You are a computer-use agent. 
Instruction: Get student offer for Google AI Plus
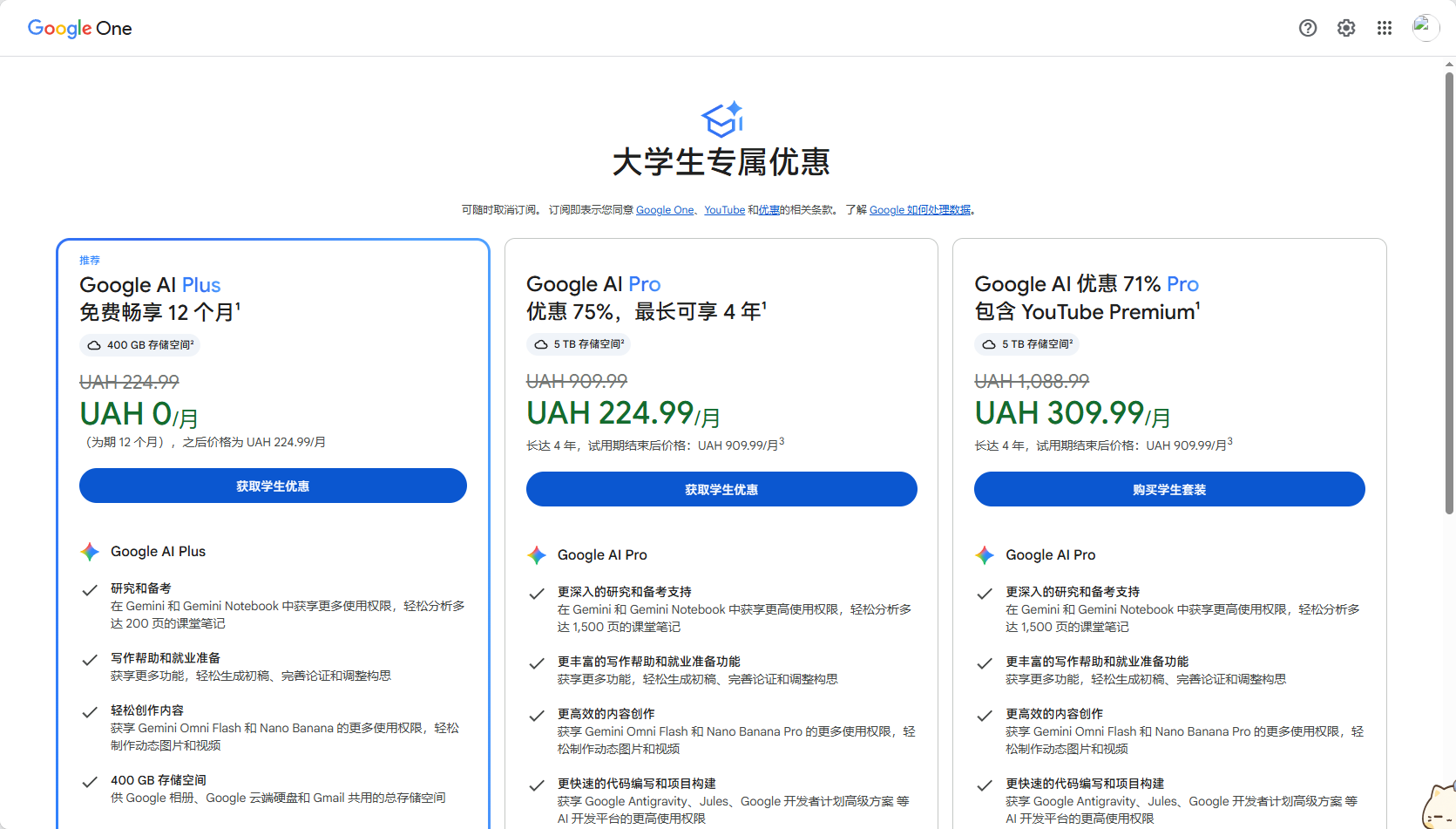tap(273, 486)
